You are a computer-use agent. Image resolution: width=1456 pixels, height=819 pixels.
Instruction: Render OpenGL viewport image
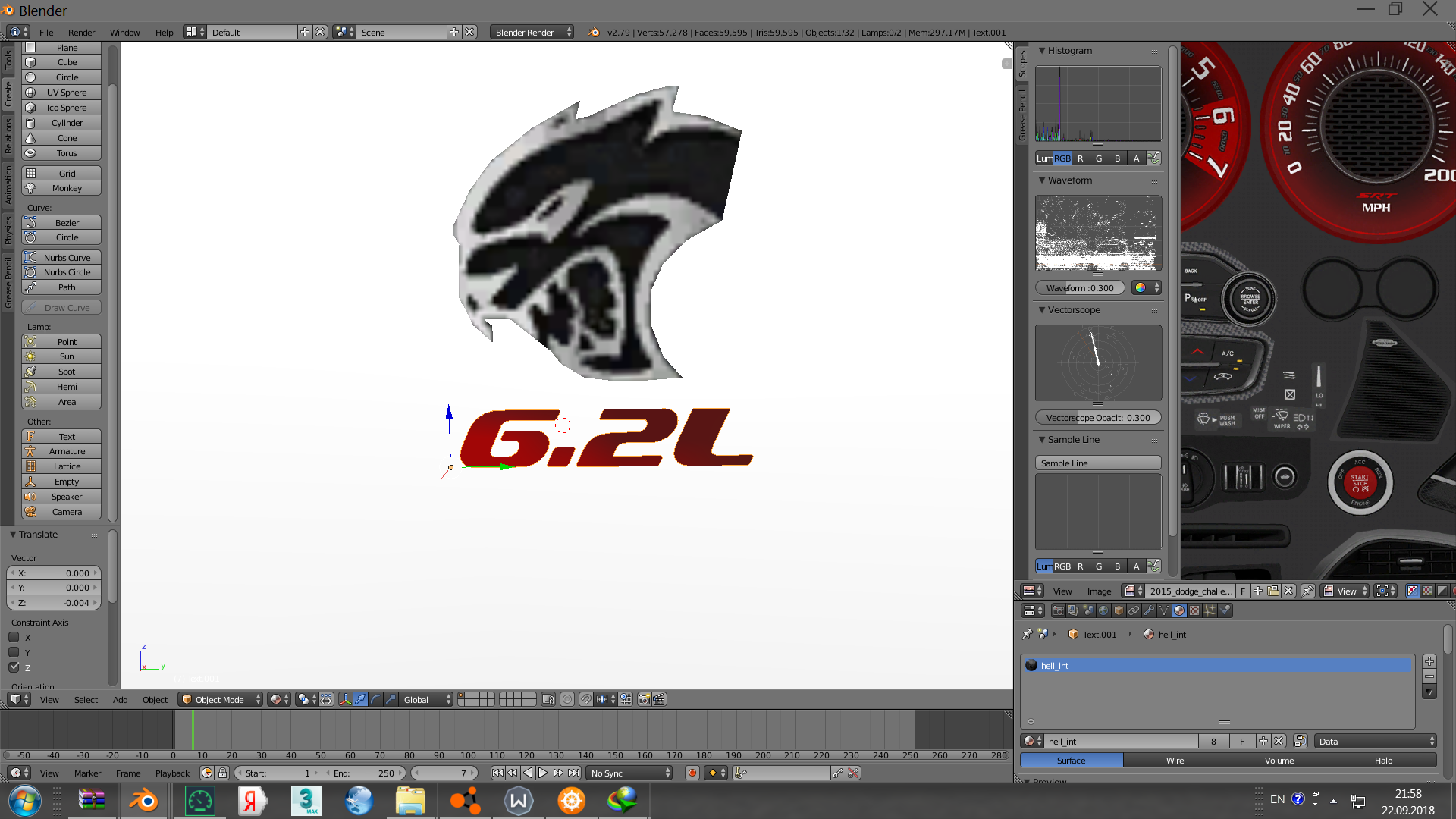(644, 699)
